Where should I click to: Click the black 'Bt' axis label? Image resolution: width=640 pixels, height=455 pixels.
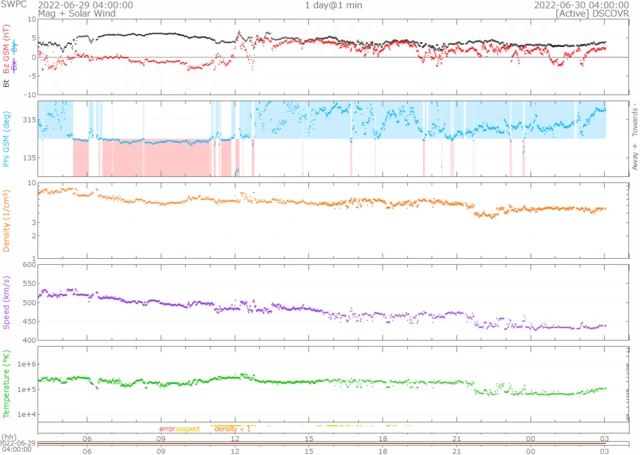[6, 83]
